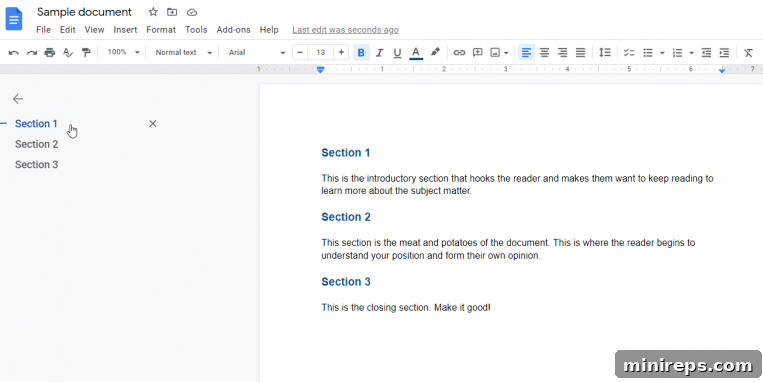Open the highlight color tool
This screenshot has height=382, width=763.
tap(435, 52)
